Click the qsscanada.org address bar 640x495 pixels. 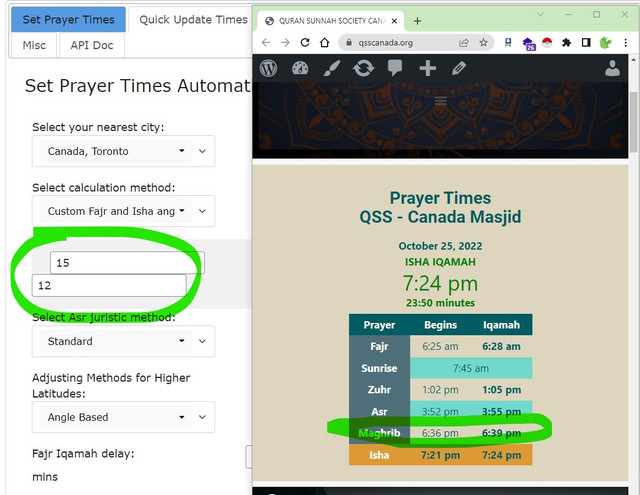[416, 43]
